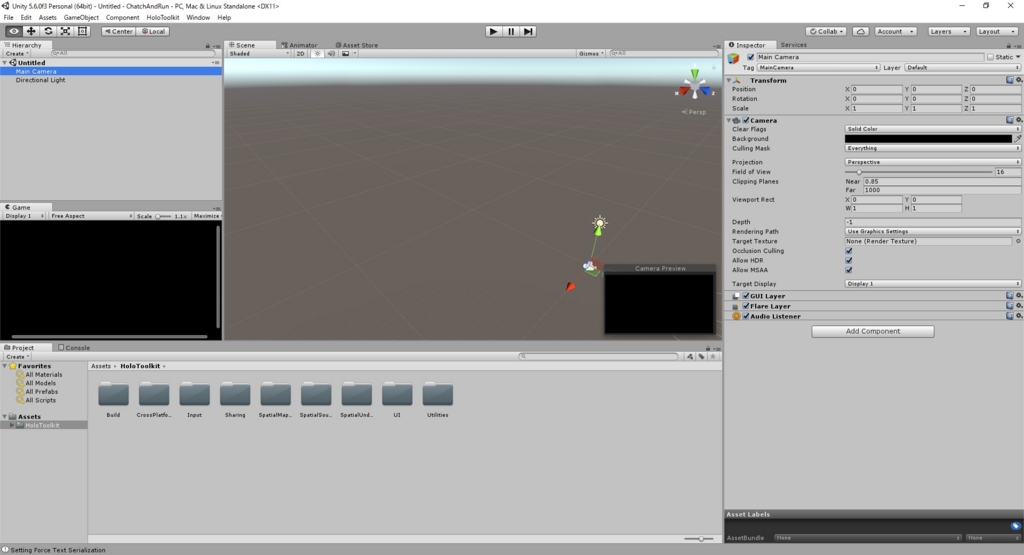Select the Rect transform tool

[82, 31]
